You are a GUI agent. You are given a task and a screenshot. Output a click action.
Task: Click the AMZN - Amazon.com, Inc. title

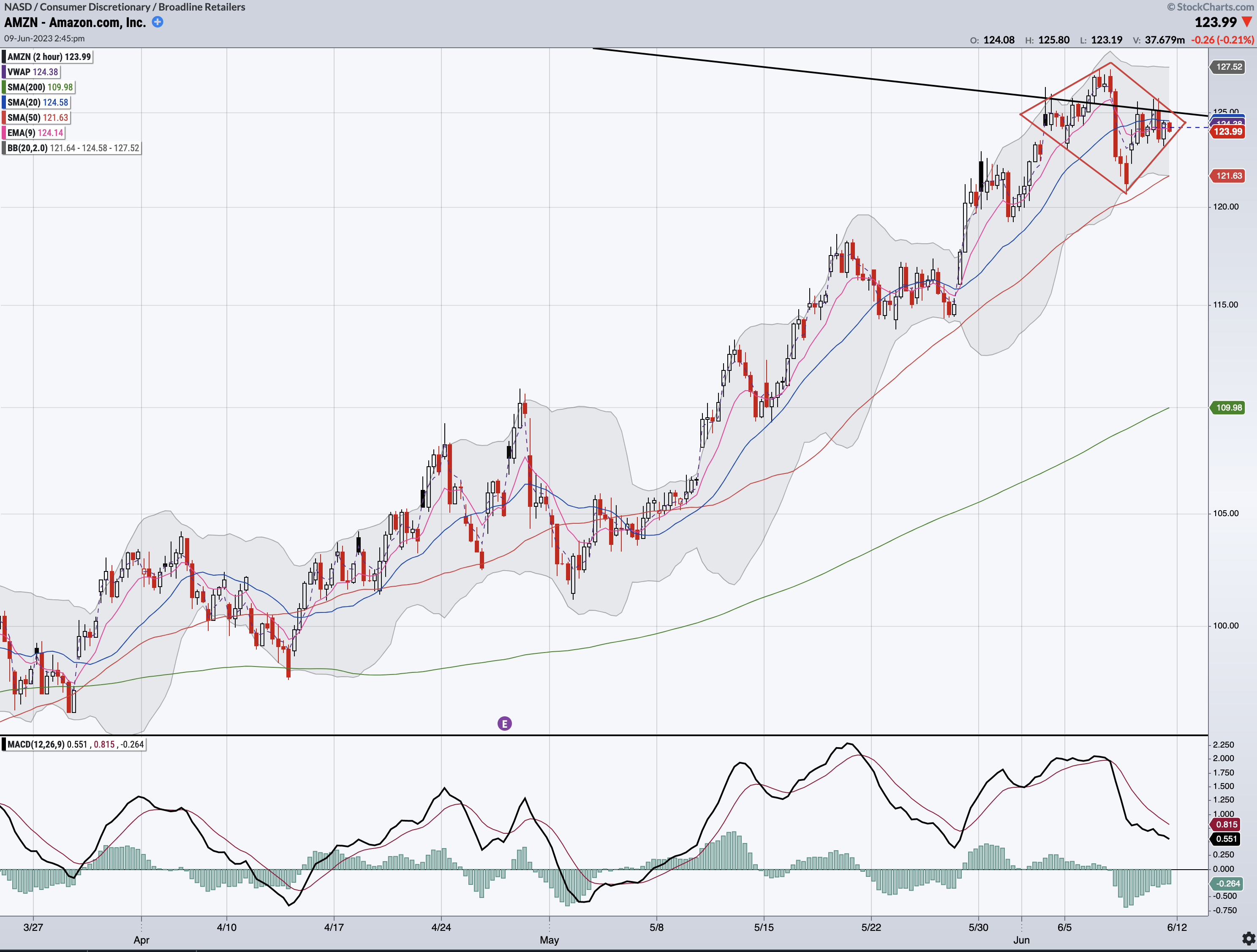click(75, 23)
